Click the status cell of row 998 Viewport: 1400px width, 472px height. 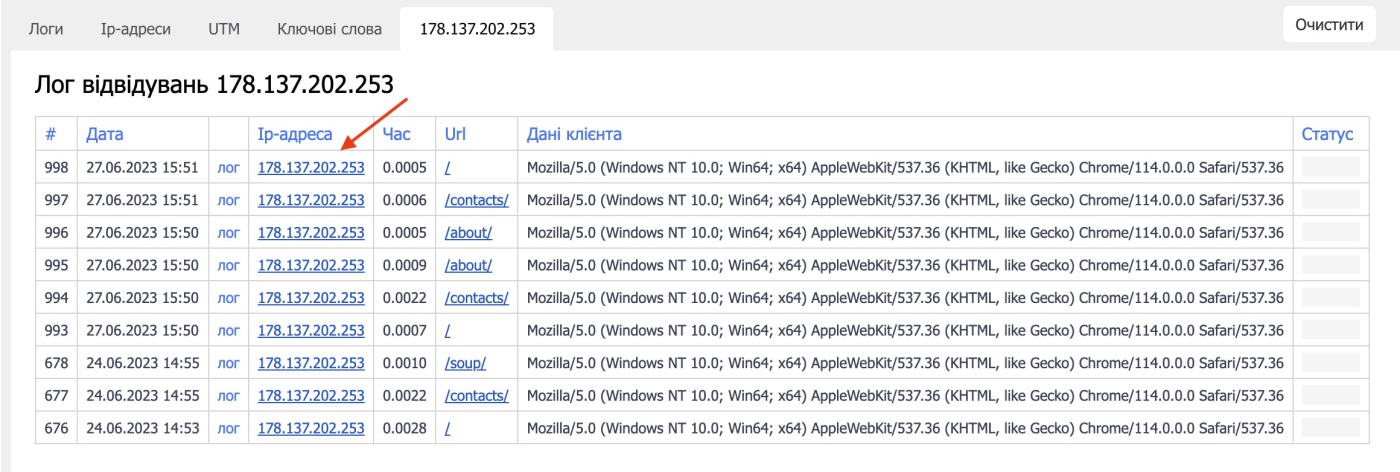(1330, 168)
